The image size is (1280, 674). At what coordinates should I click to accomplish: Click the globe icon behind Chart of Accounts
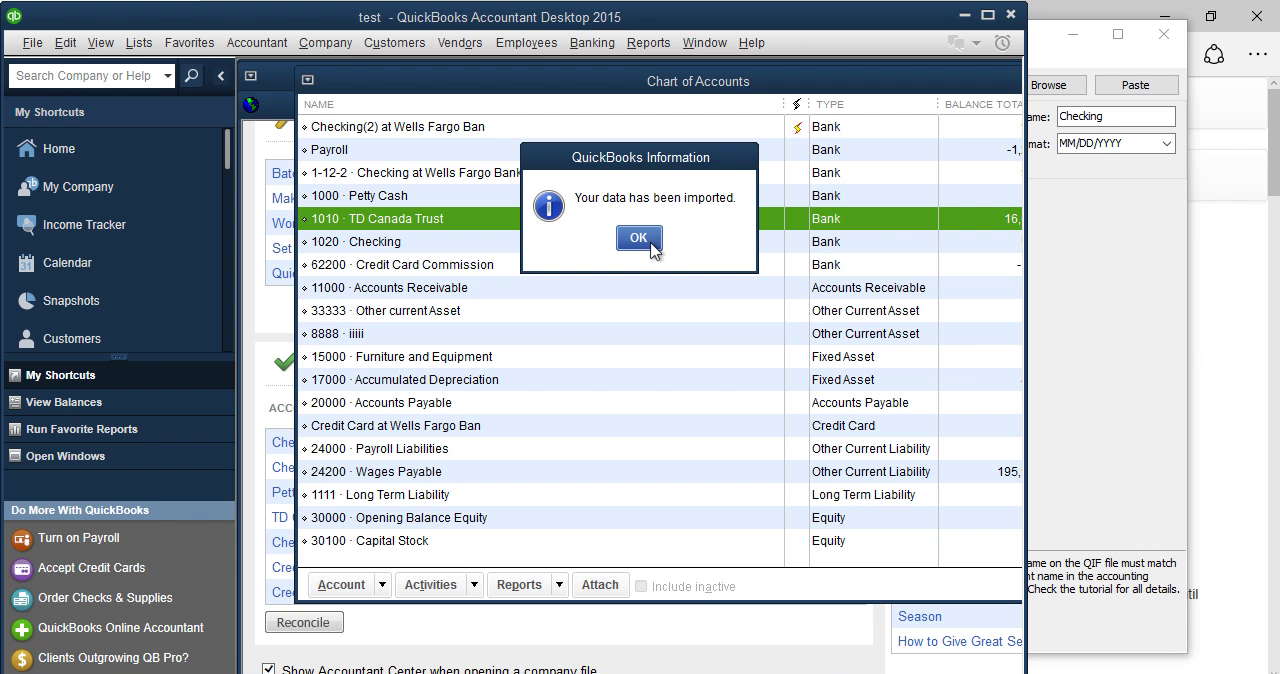tap(251, 104)
